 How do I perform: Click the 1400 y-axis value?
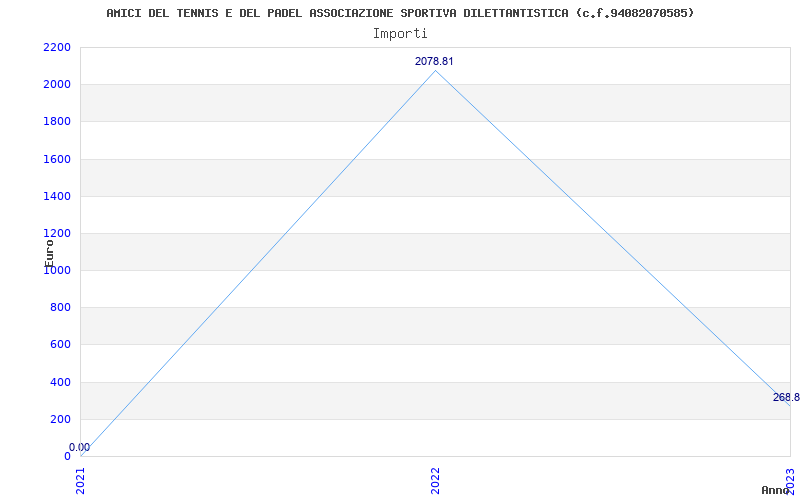[57, 196]
